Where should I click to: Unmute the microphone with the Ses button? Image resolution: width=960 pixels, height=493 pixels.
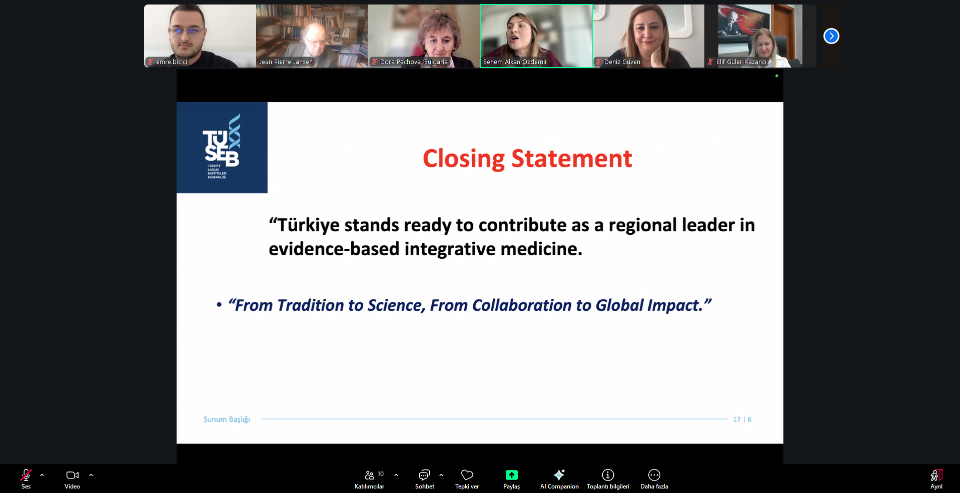(25, 476)
